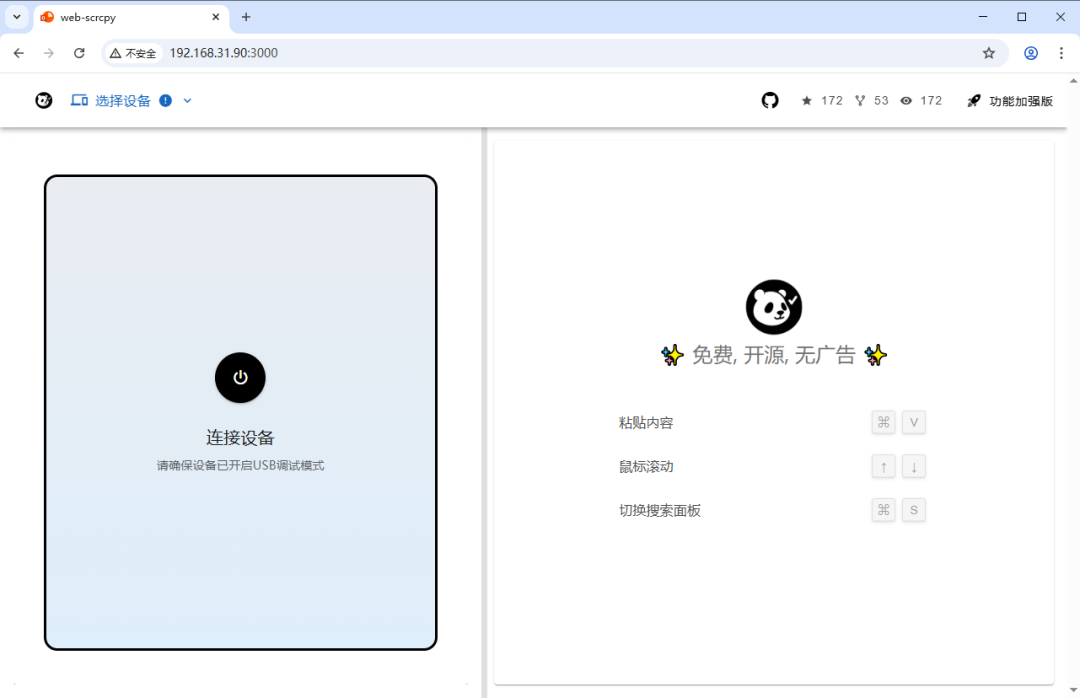
Task: Click the watchers eye icon showing 172
Action: point(907,100)
